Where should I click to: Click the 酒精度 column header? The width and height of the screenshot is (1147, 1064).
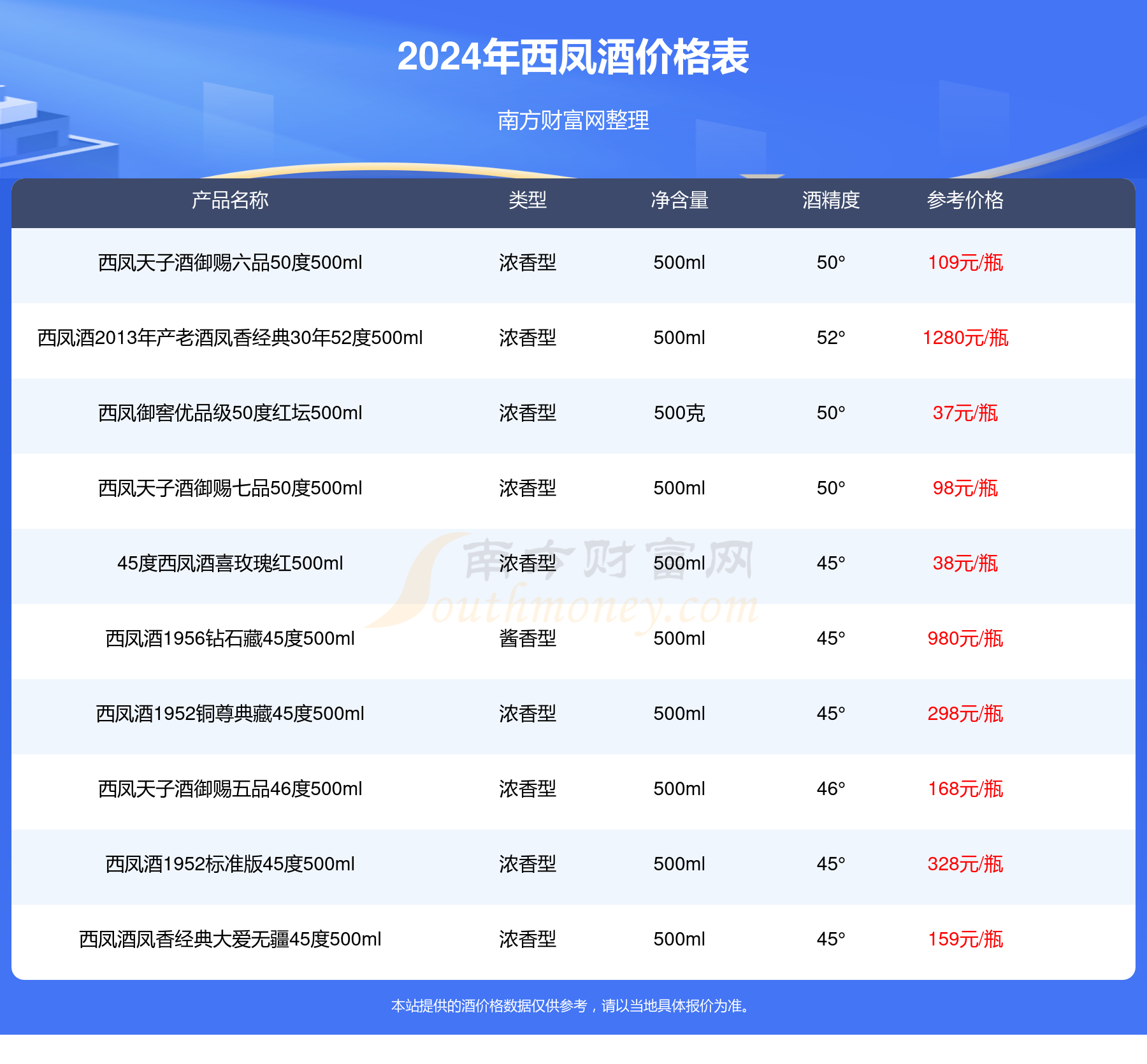(831, 200)
